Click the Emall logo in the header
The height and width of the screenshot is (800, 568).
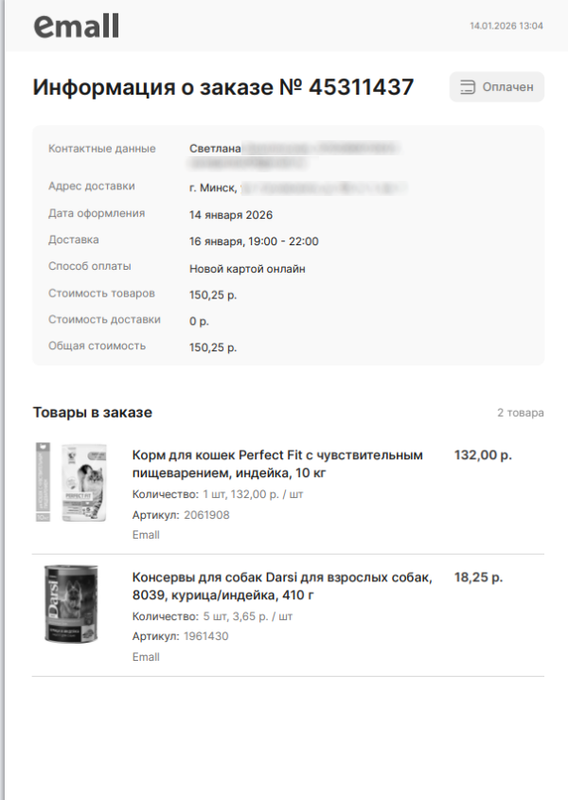[77, 26]
